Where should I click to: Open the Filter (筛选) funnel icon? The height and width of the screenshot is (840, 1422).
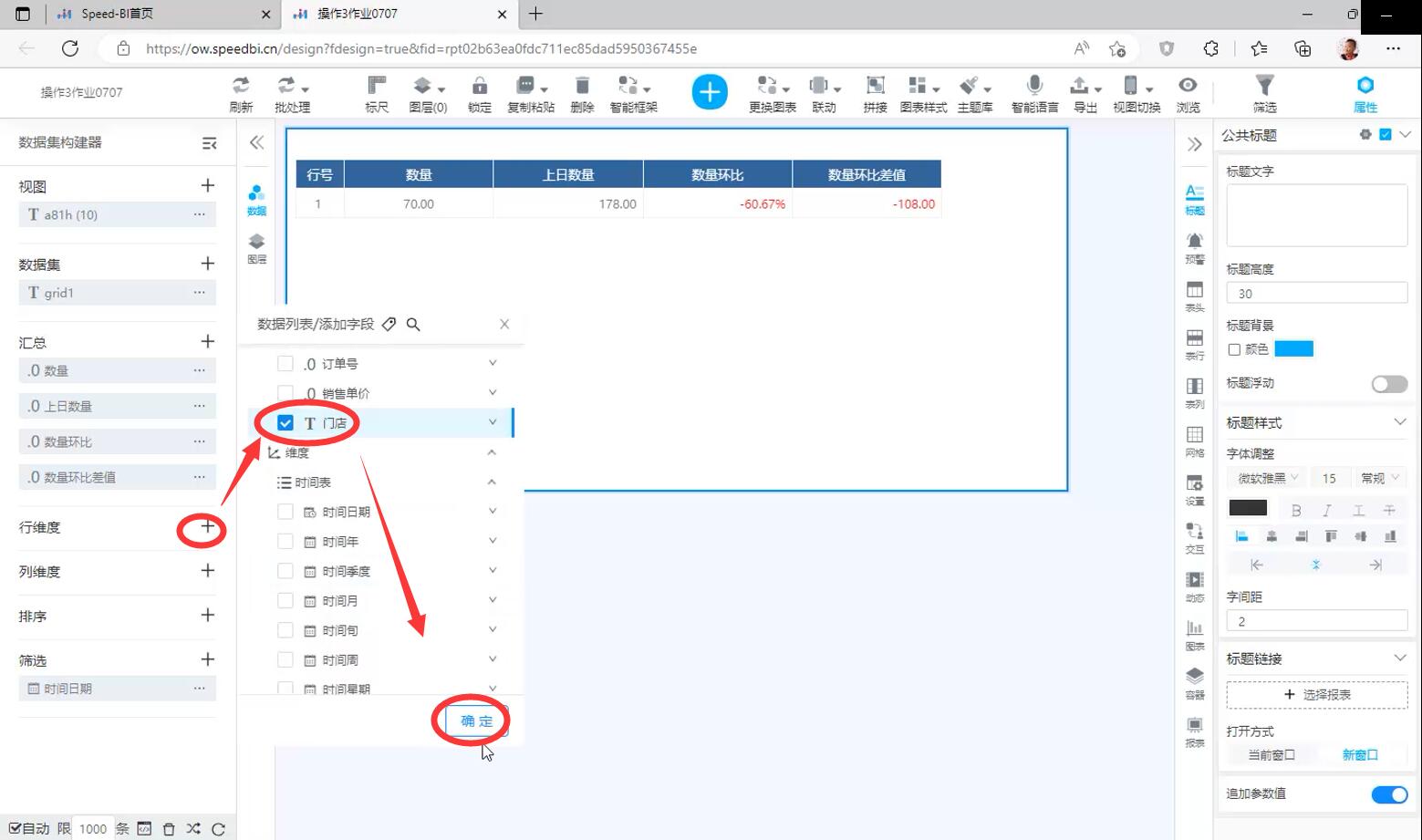click(1264, 92)
